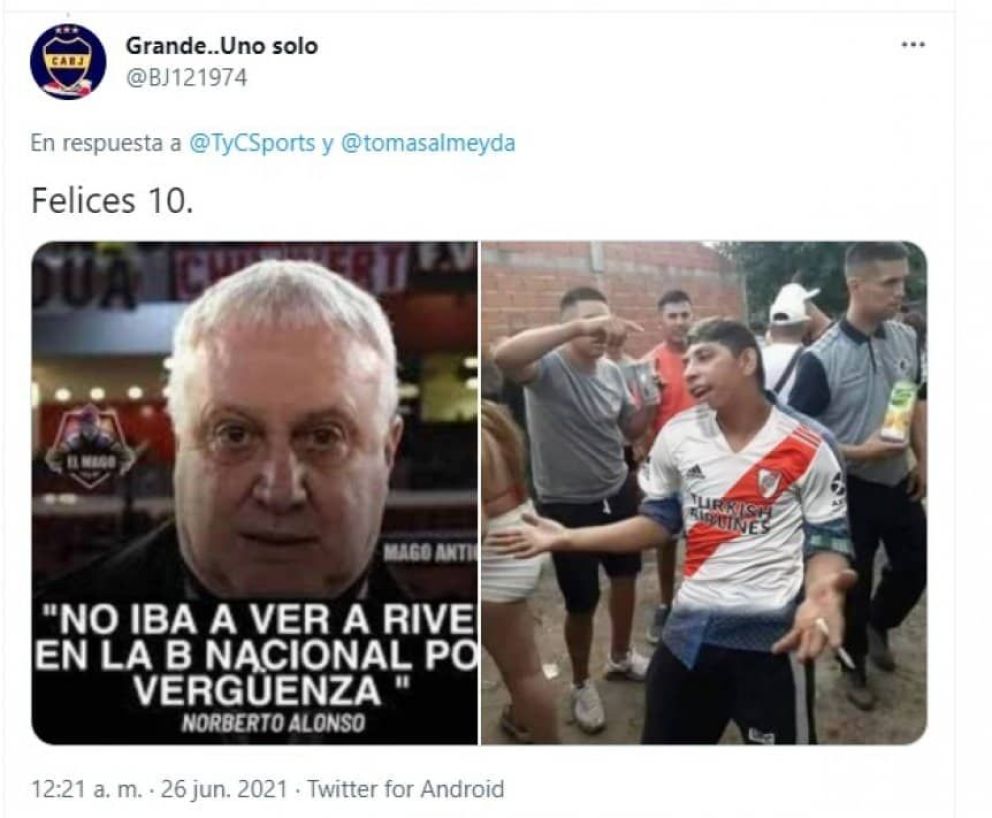Click the MAGO ANTI watermark text
Screen dimensions: 992x818
coord(430,553)
